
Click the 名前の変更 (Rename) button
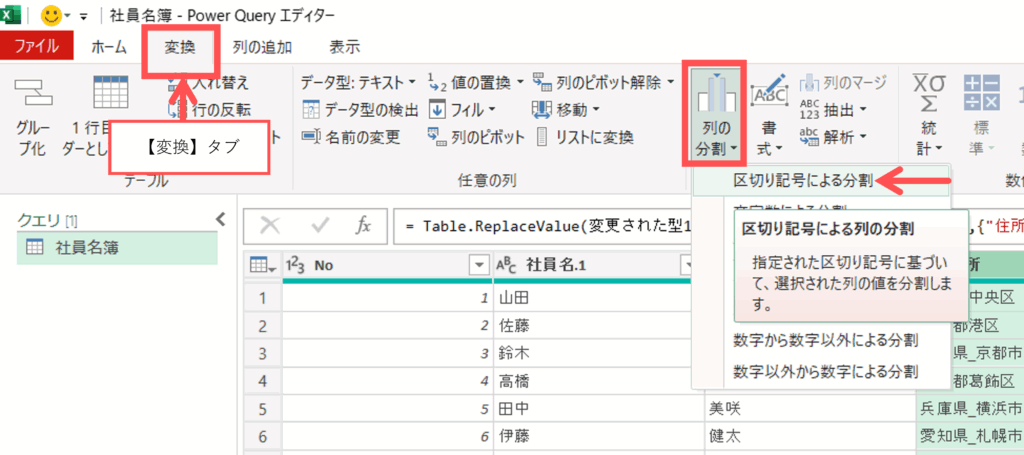click(352, 137)
